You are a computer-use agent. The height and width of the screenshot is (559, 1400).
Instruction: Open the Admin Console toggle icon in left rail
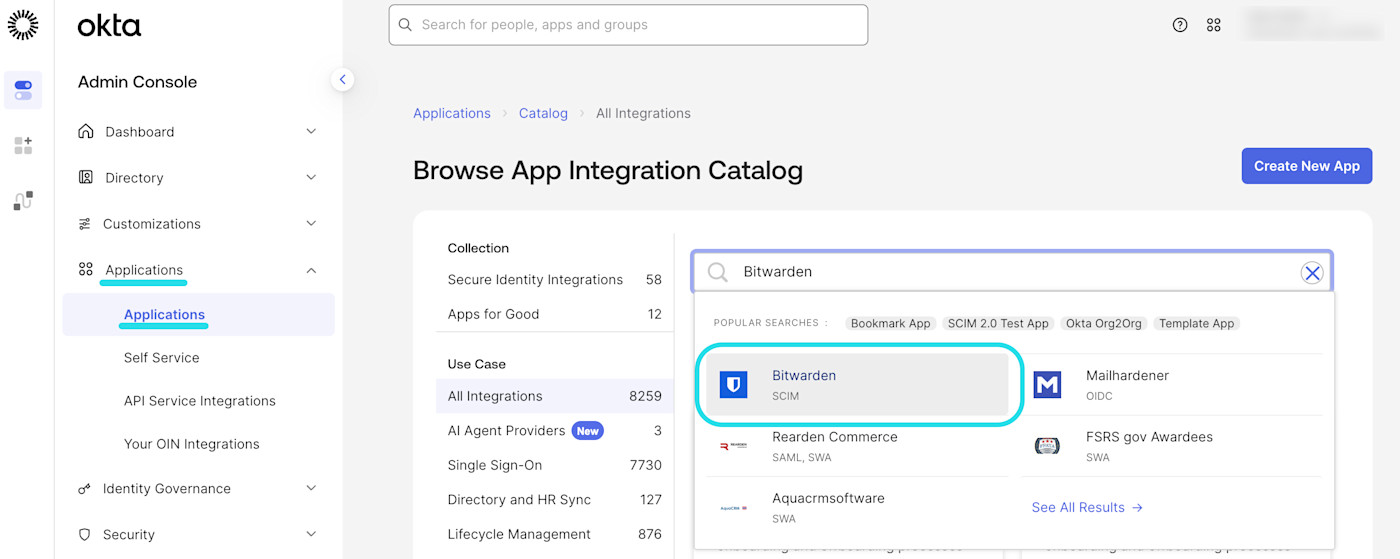[x=23, y=91]
